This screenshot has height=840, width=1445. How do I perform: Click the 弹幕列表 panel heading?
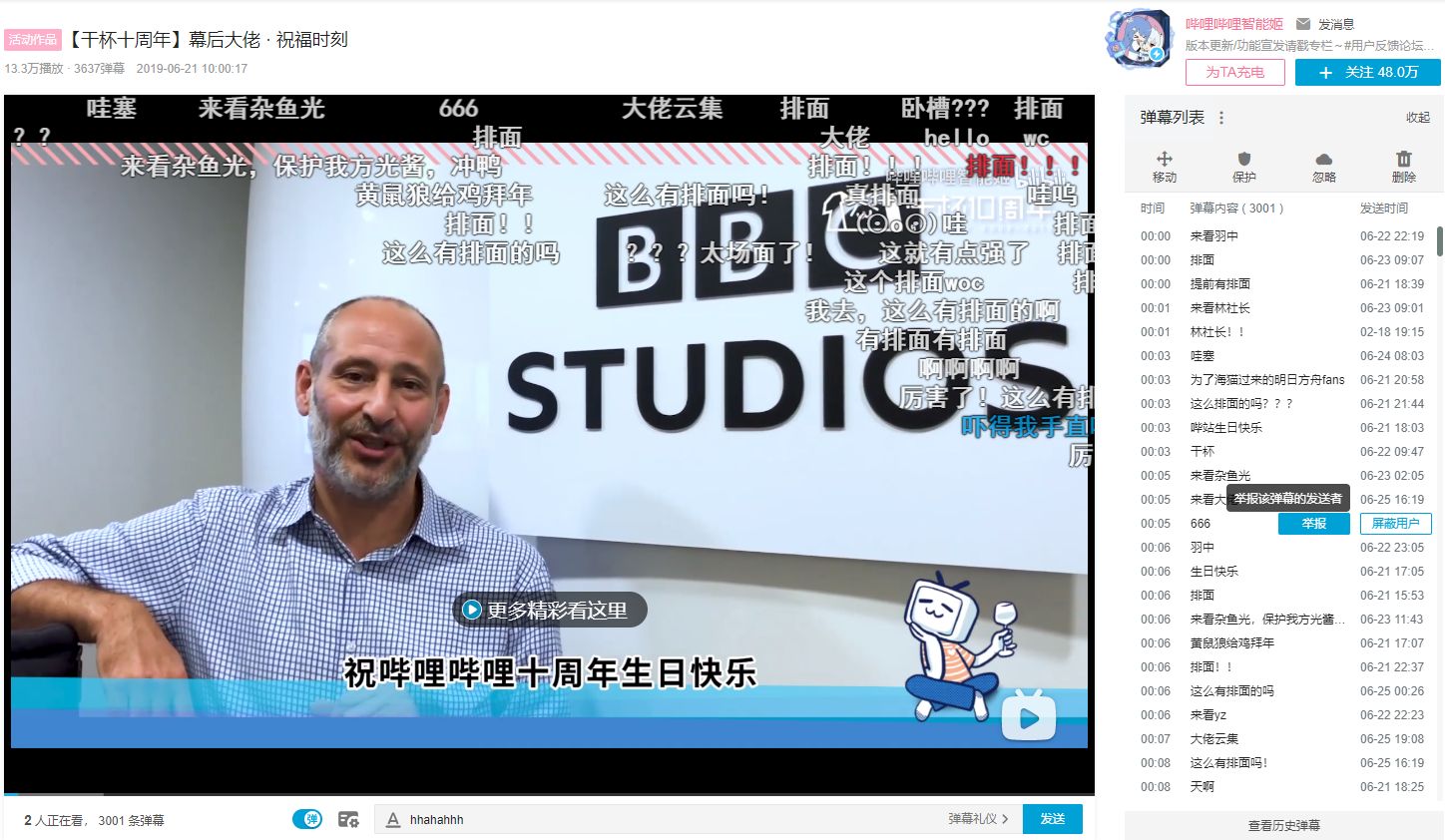click(1172, 118)
